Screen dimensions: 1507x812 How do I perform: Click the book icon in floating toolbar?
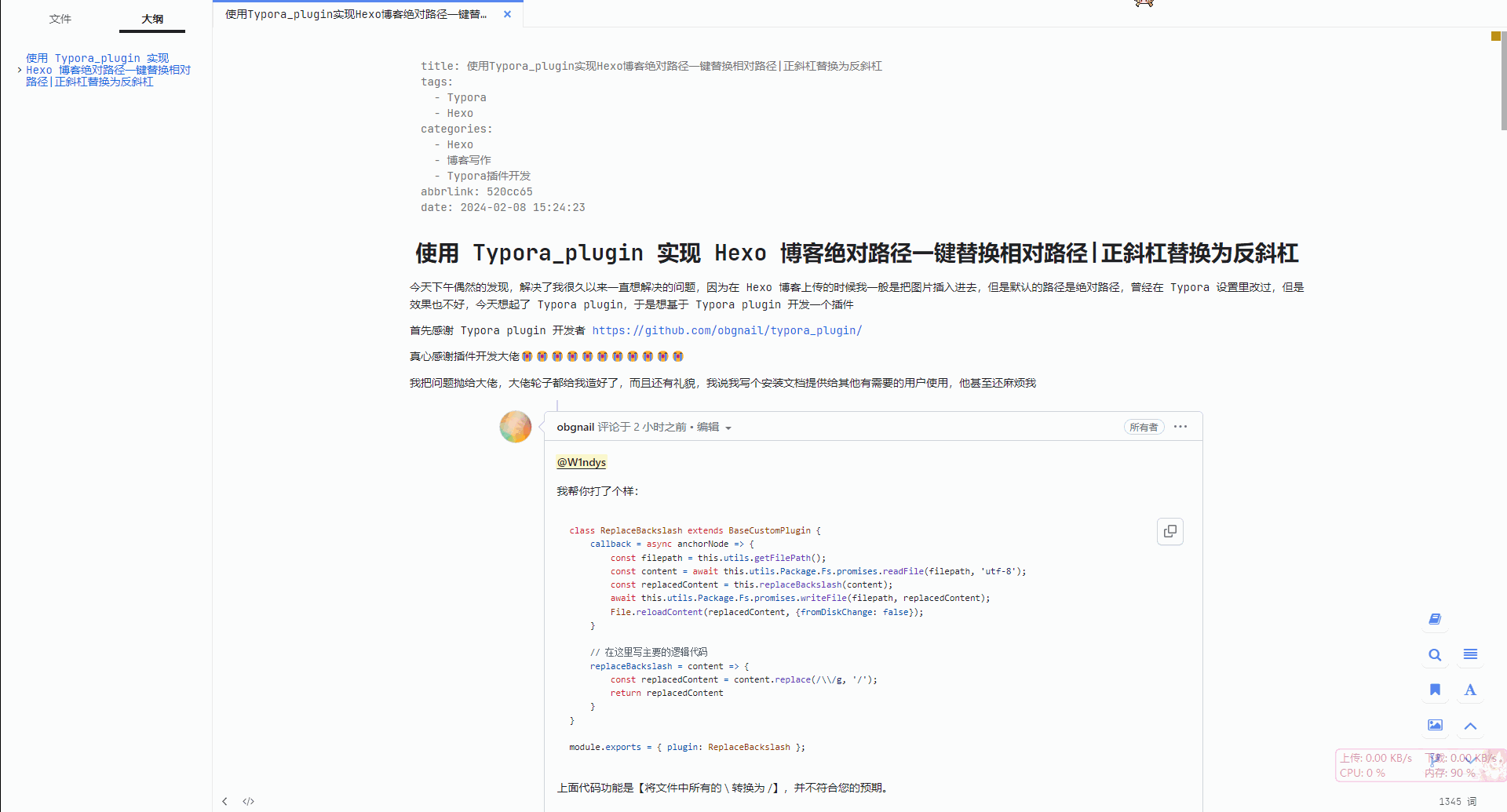tap(1435, 619)
